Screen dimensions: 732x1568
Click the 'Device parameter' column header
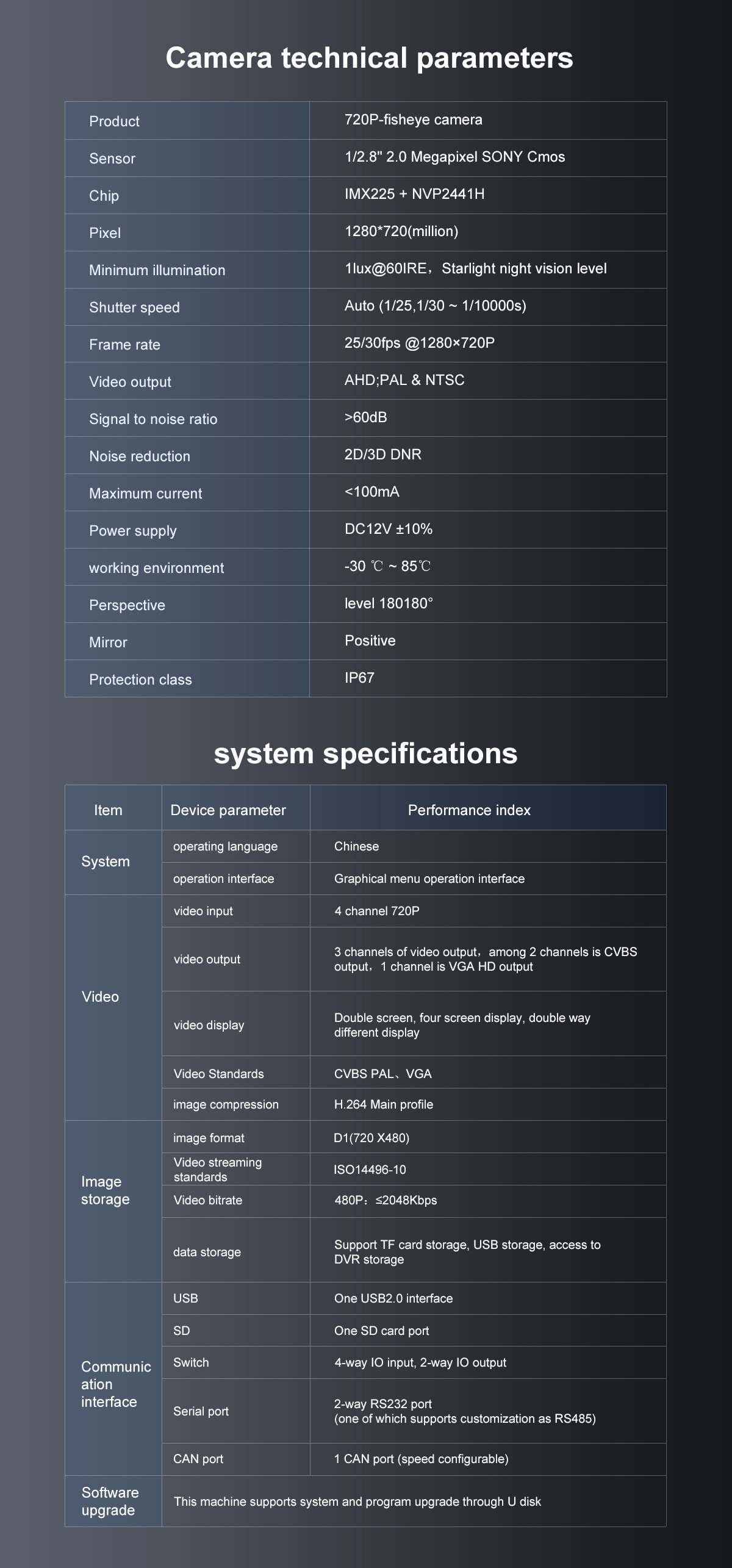tap(228, 810)
